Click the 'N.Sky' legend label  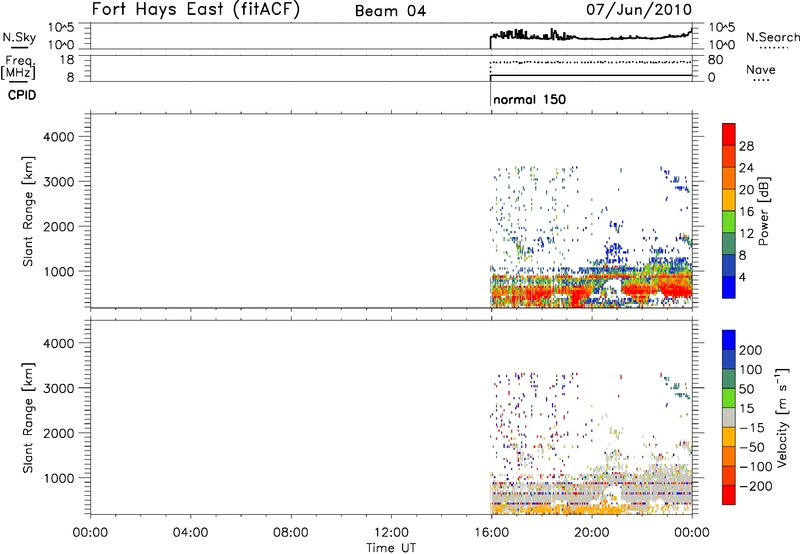[x=19, y=37]
